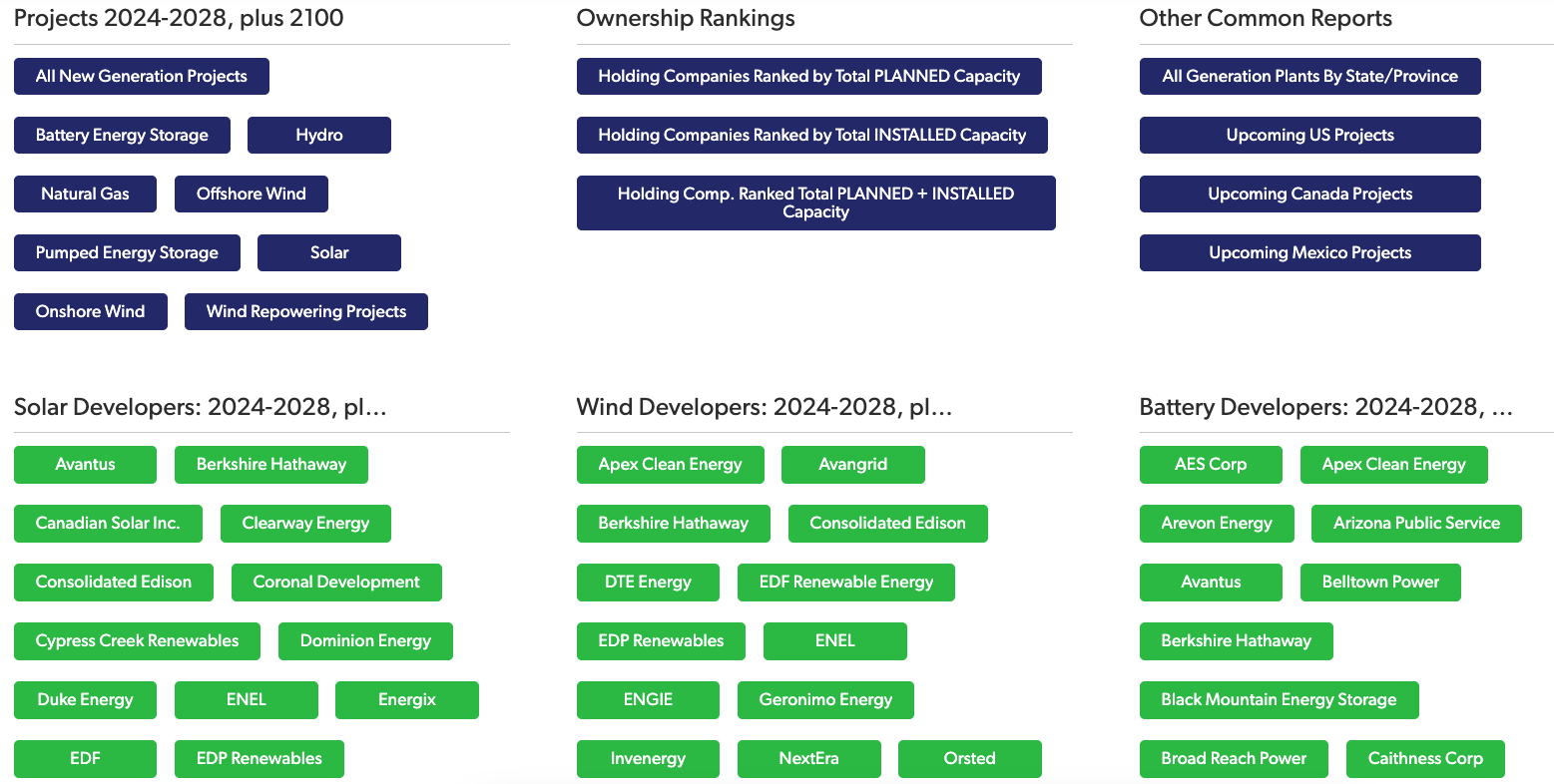Open Coronal Development
Viewport: 1554px width, 784px height.
pyautogui.click(x=336, y=582)
